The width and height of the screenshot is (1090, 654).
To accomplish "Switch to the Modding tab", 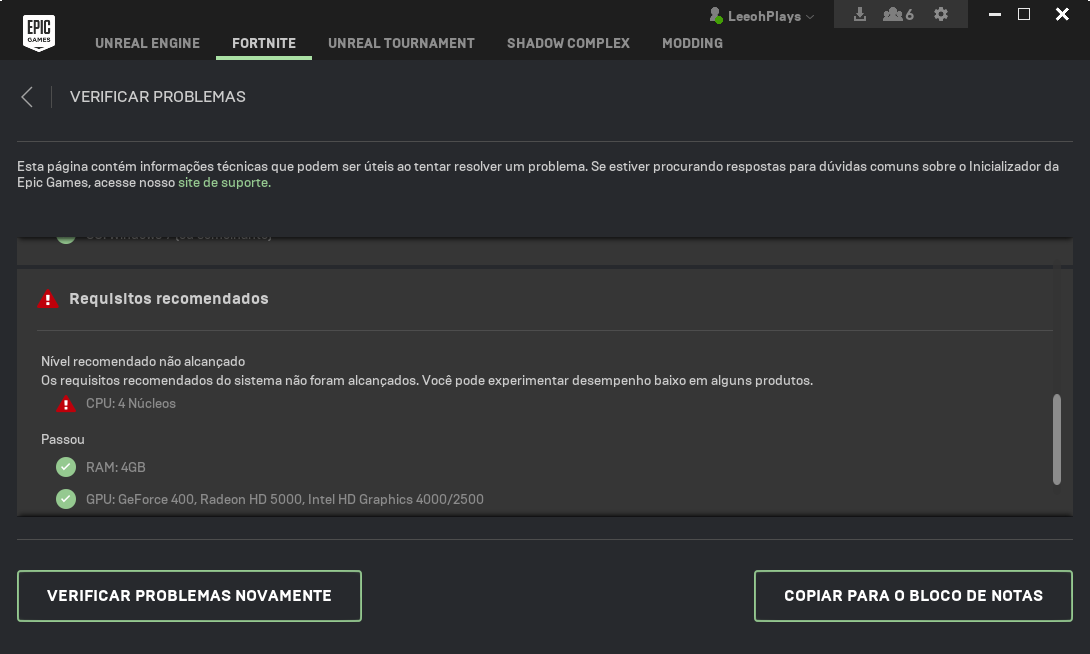I will click(692, 43).
